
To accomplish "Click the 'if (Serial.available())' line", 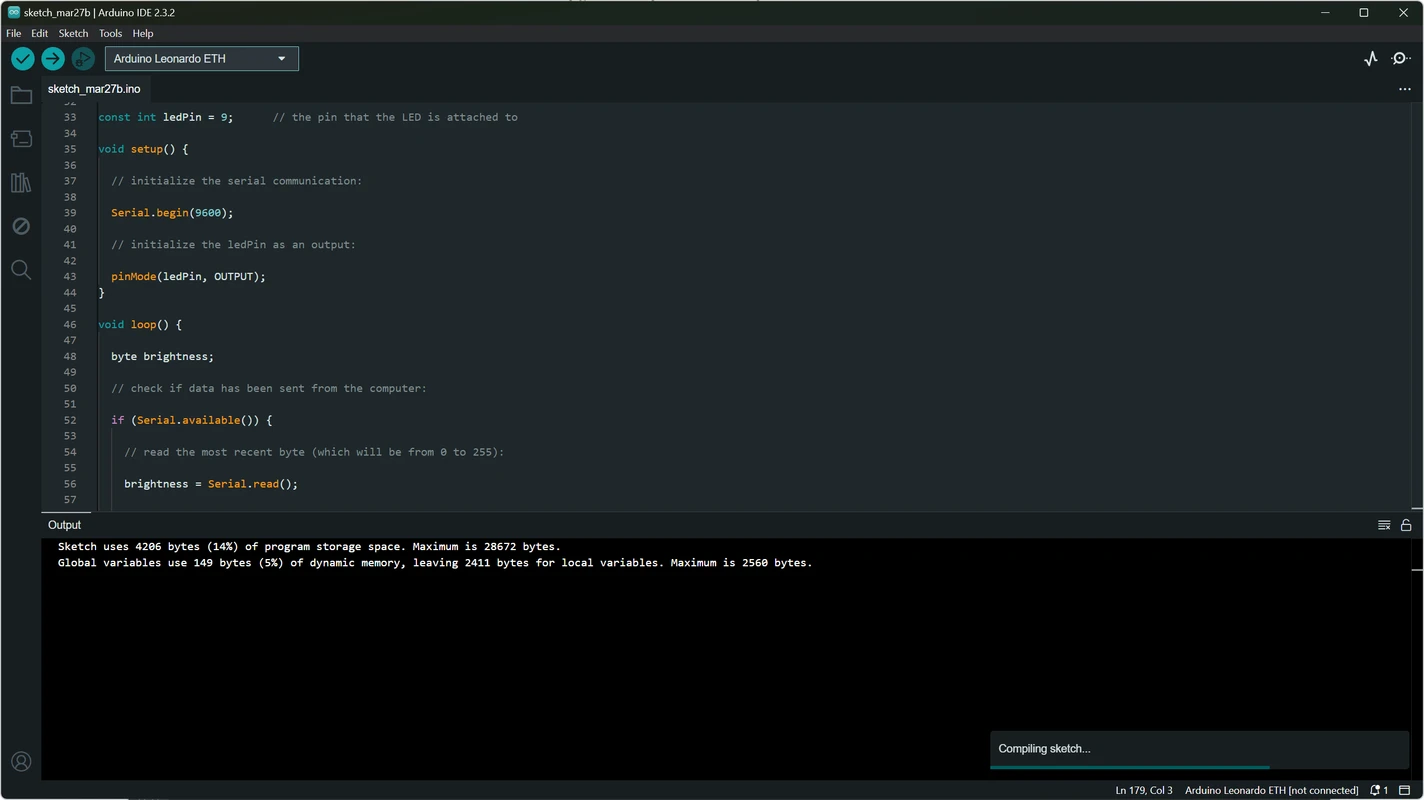I will [191, 421].
